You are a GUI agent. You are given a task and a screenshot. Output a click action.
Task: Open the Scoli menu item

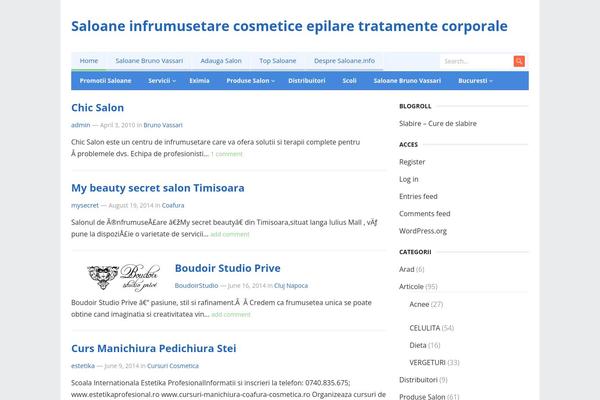click(x=349, y=81)
